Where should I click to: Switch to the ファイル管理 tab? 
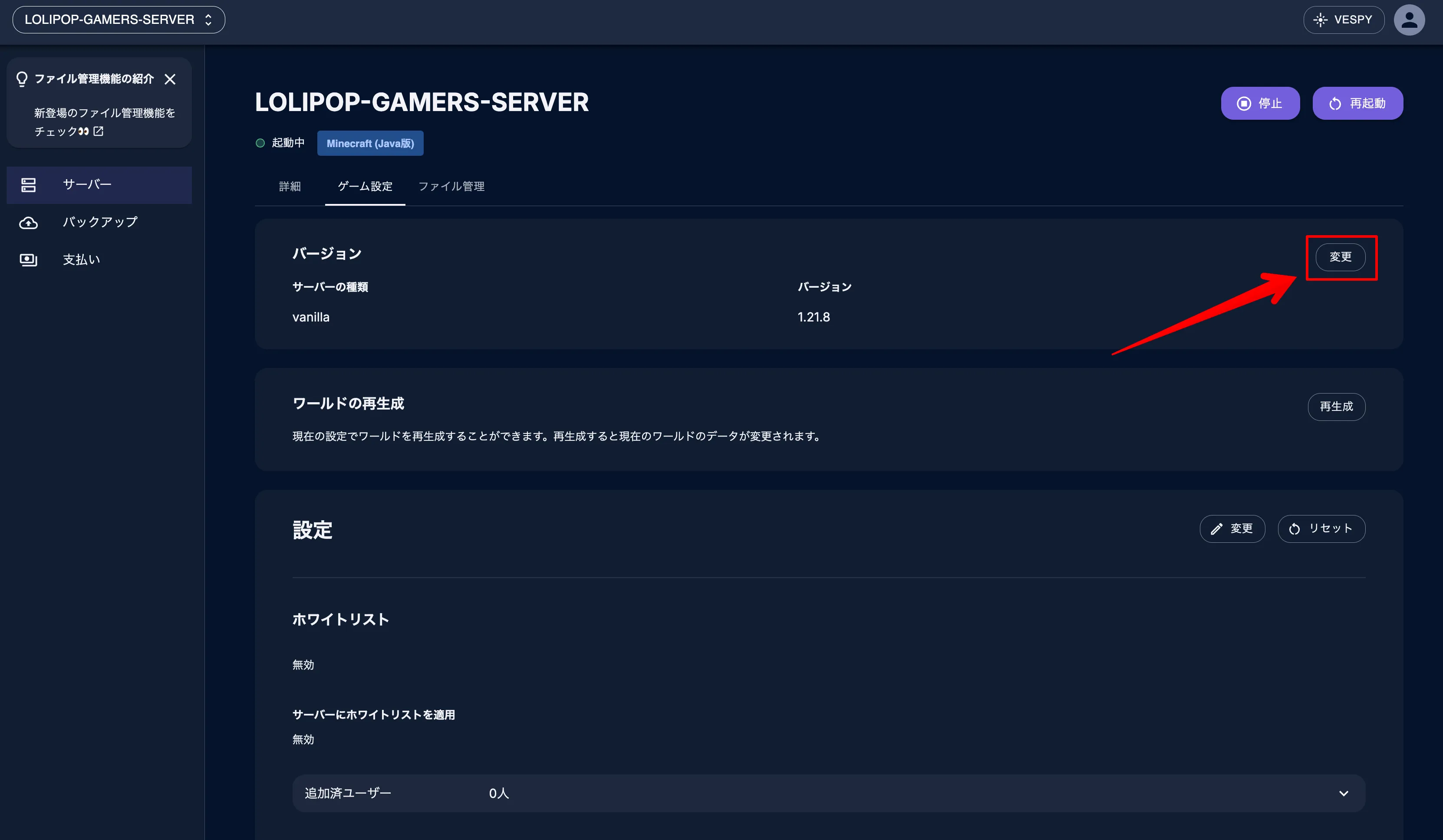coord(451,187)
